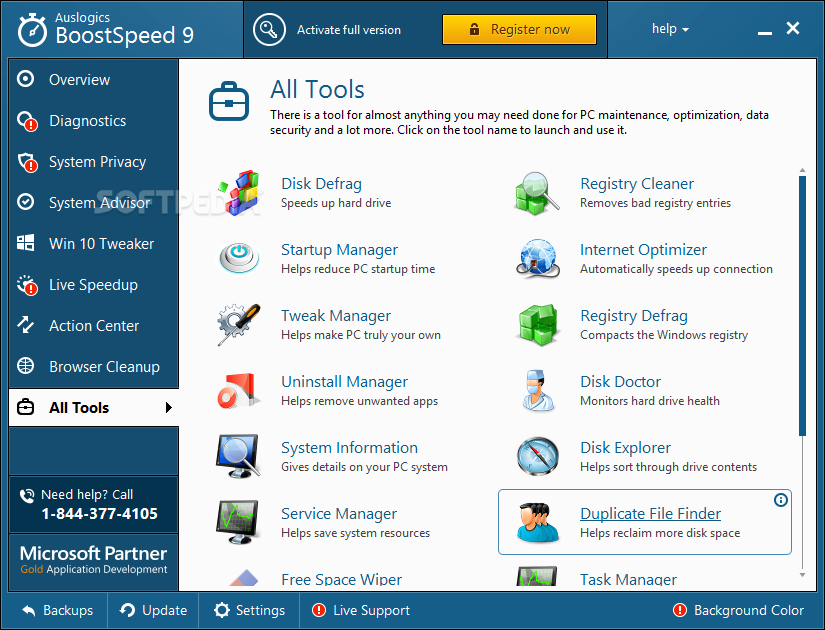Click the key magnifier activation icon
The image size is (825, 630).
pos(269,30)
